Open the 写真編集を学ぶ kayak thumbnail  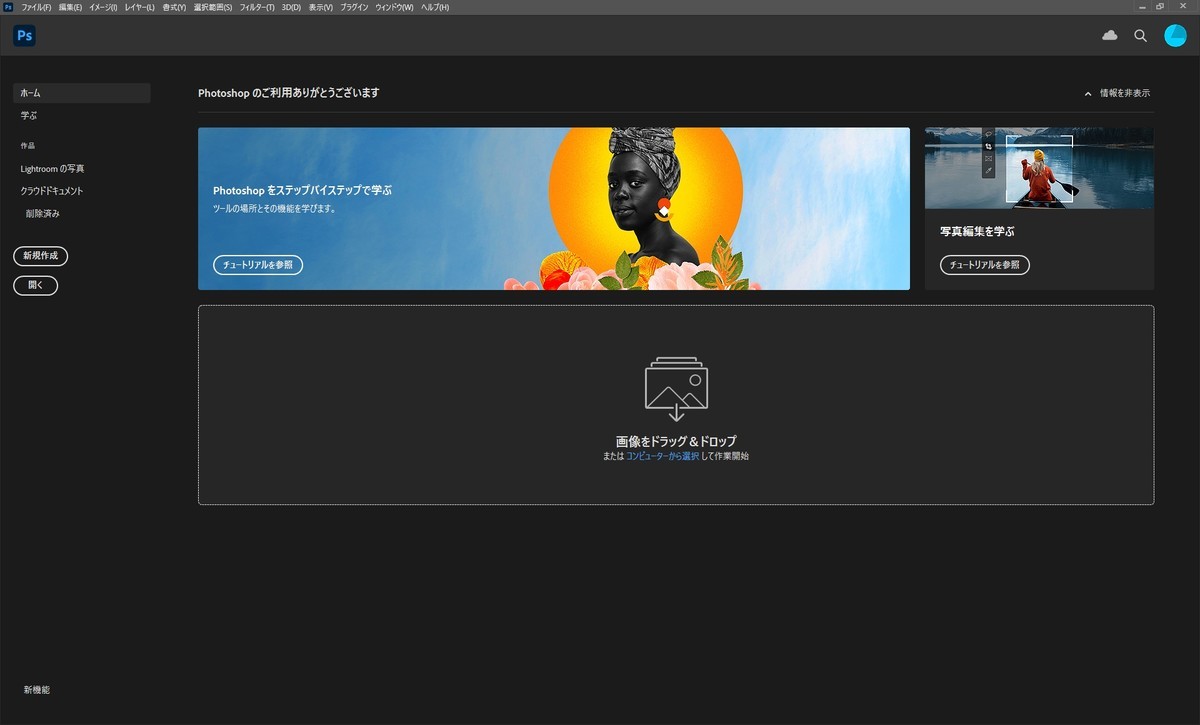click(x=1039, y=168)
